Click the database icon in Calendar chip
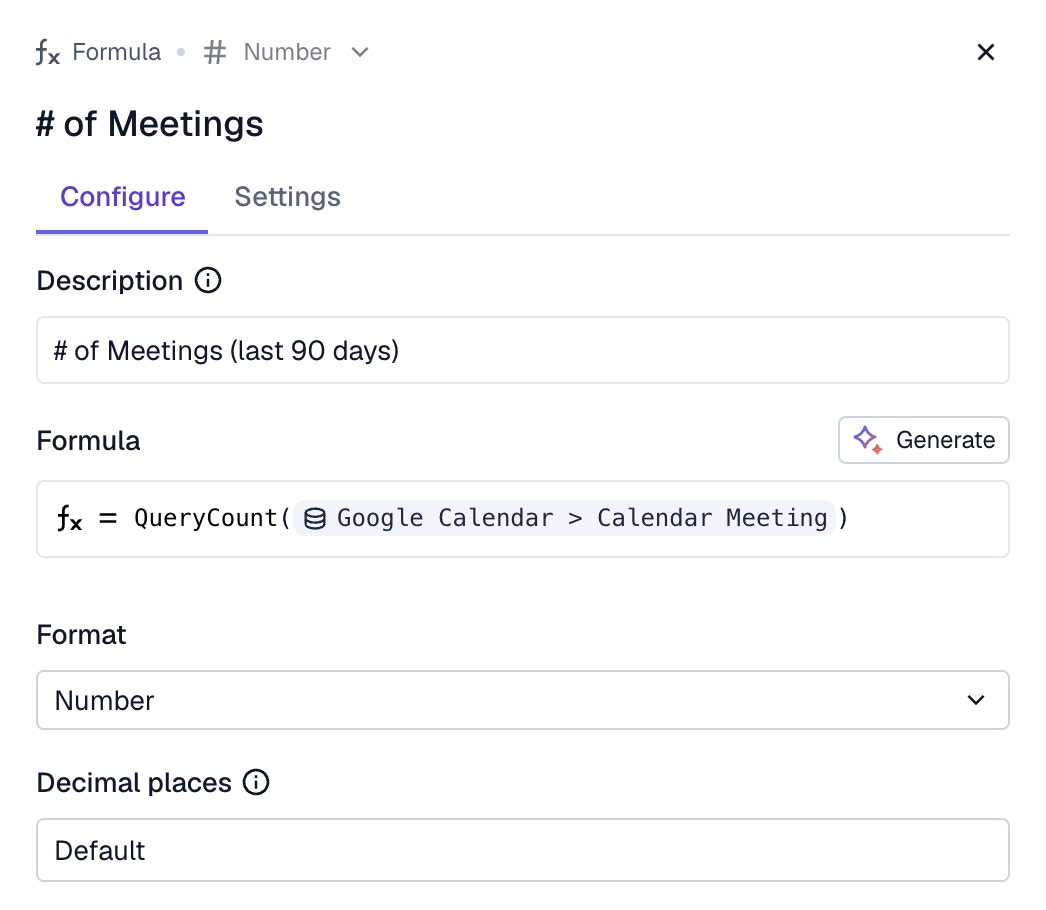This screenshot has width=1046, height=910. [315, 518]
